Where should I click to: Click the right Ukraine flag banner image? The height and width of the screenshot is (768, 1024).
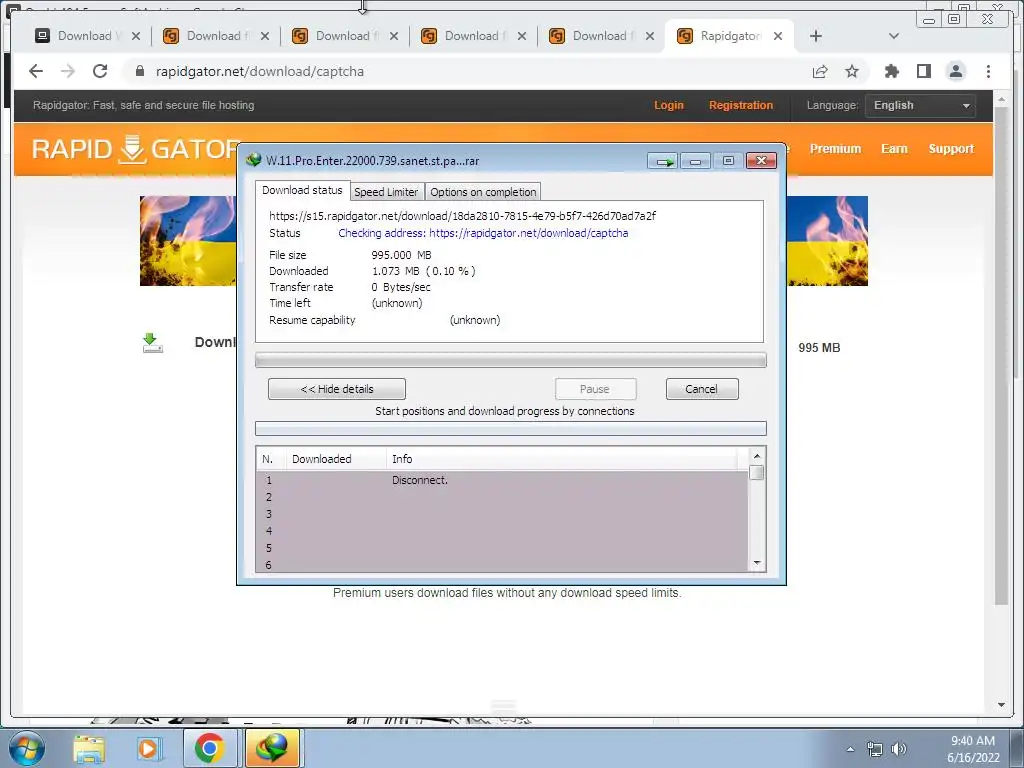[x=827, y=241]
